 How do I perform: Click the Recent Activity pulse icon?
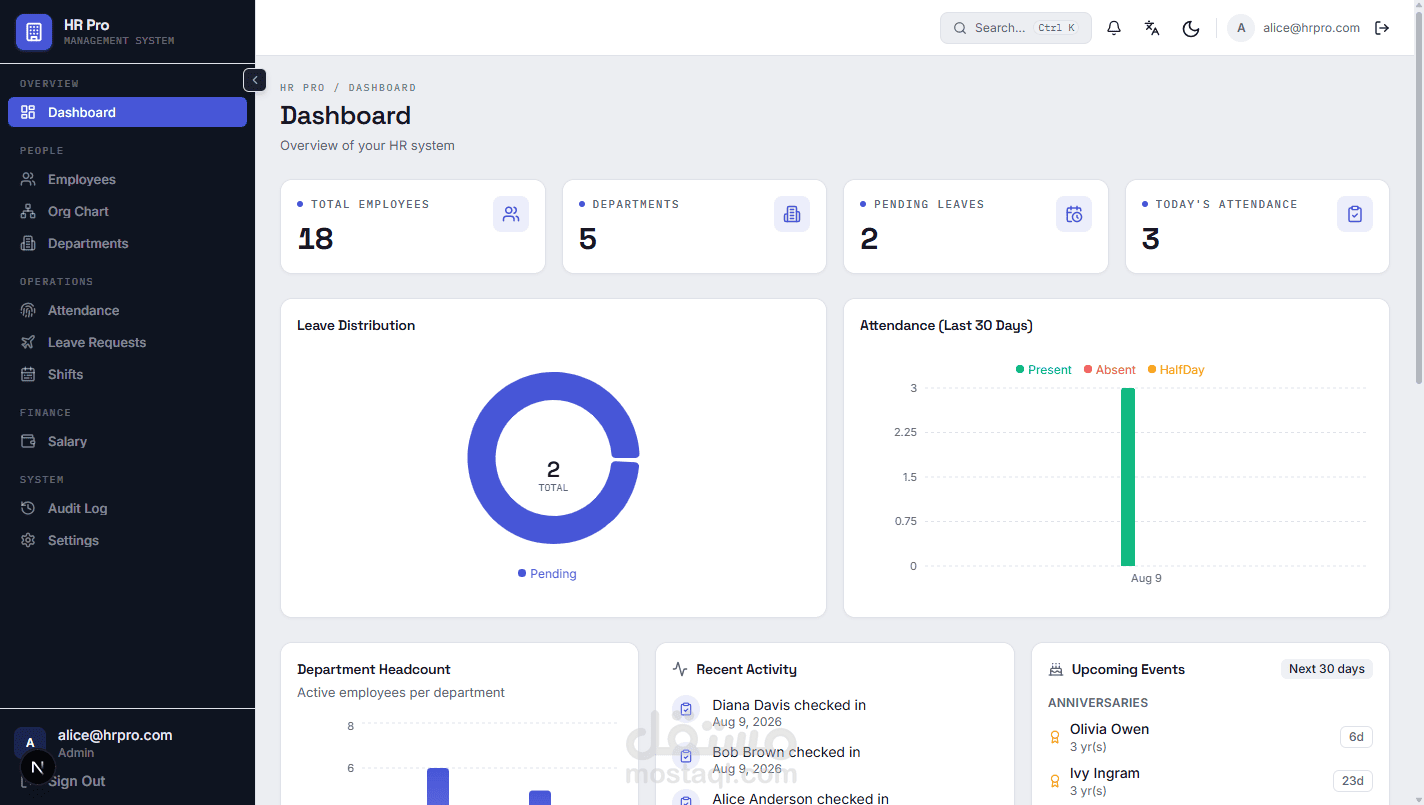(x=680, y=669)
